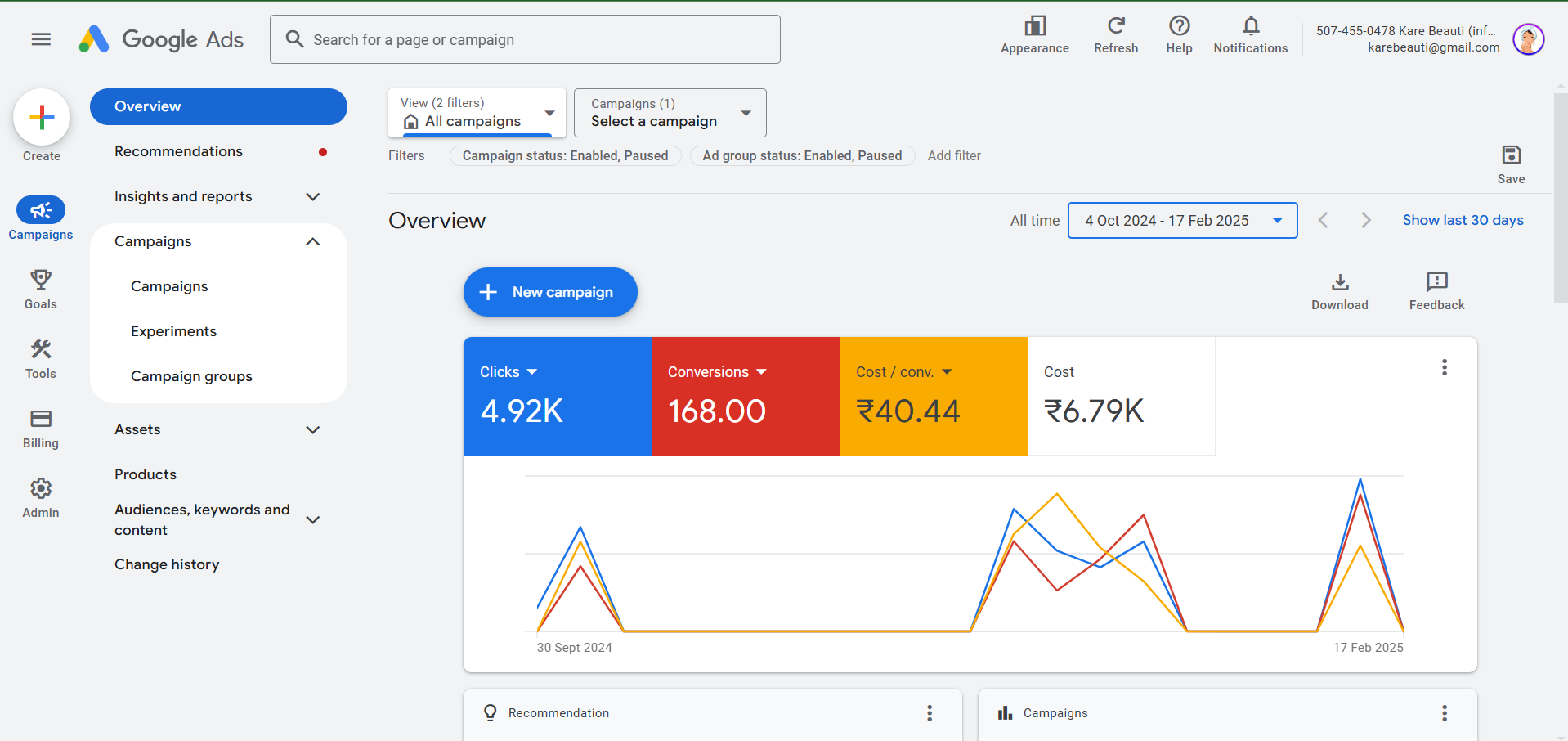Open the hamburger main menu

[41, 39]
